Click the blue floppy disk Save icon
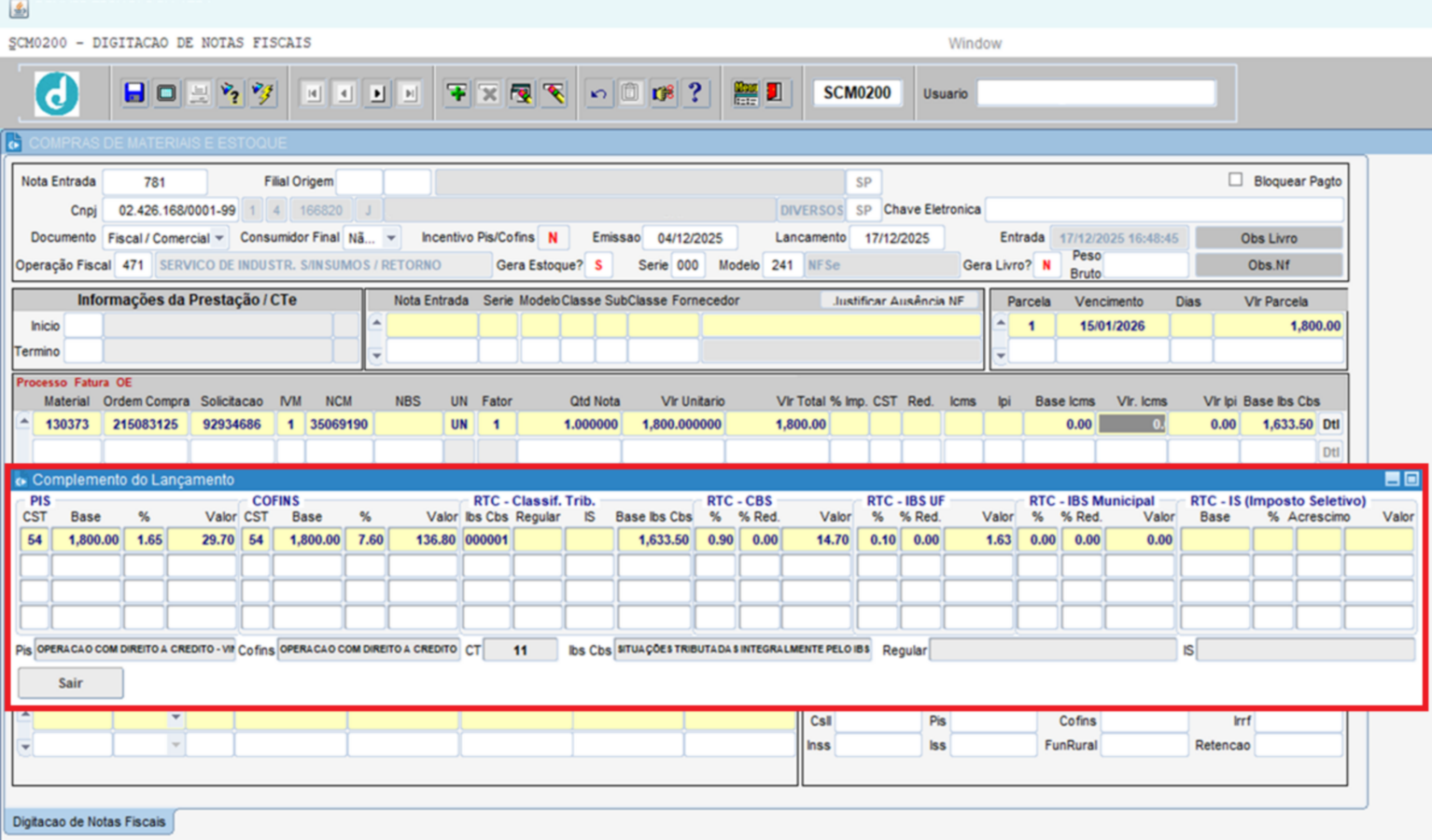The image size is (1432, 840). (x=134, y=93)
